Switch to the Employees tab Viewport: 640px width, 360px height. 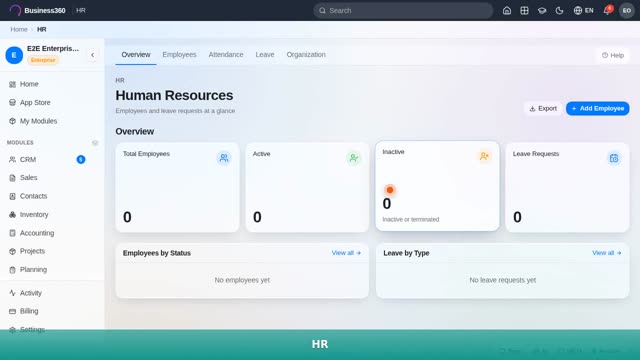pyautogui.click(x=179, y=55)
